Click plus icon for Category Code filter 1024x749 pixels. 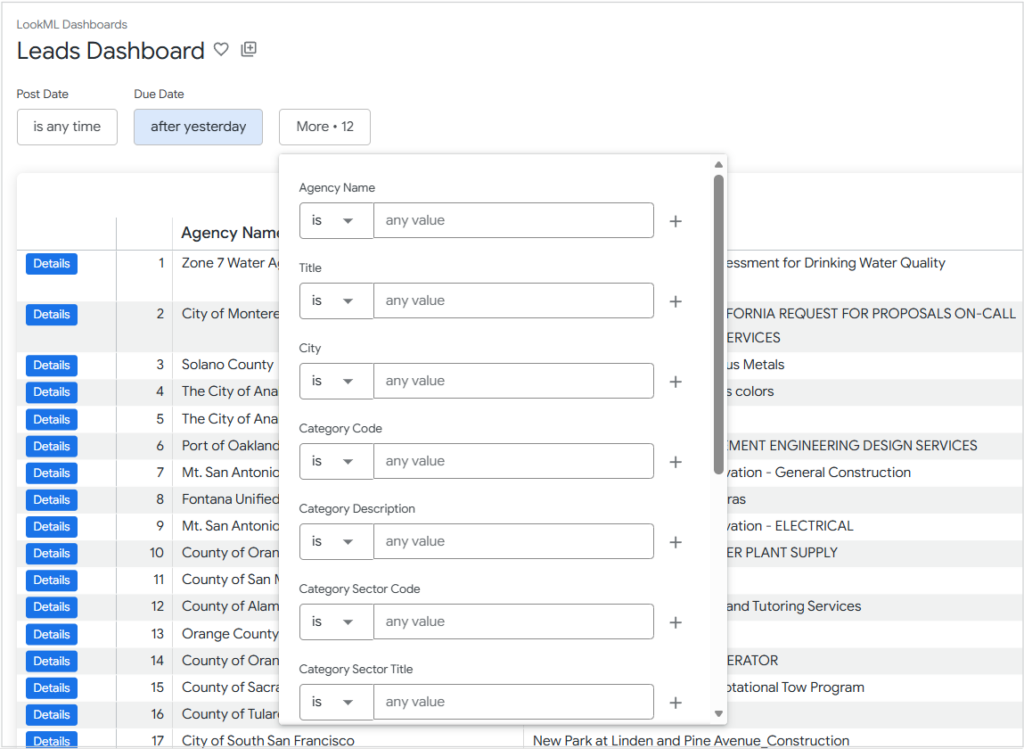(x=675, y=462)
